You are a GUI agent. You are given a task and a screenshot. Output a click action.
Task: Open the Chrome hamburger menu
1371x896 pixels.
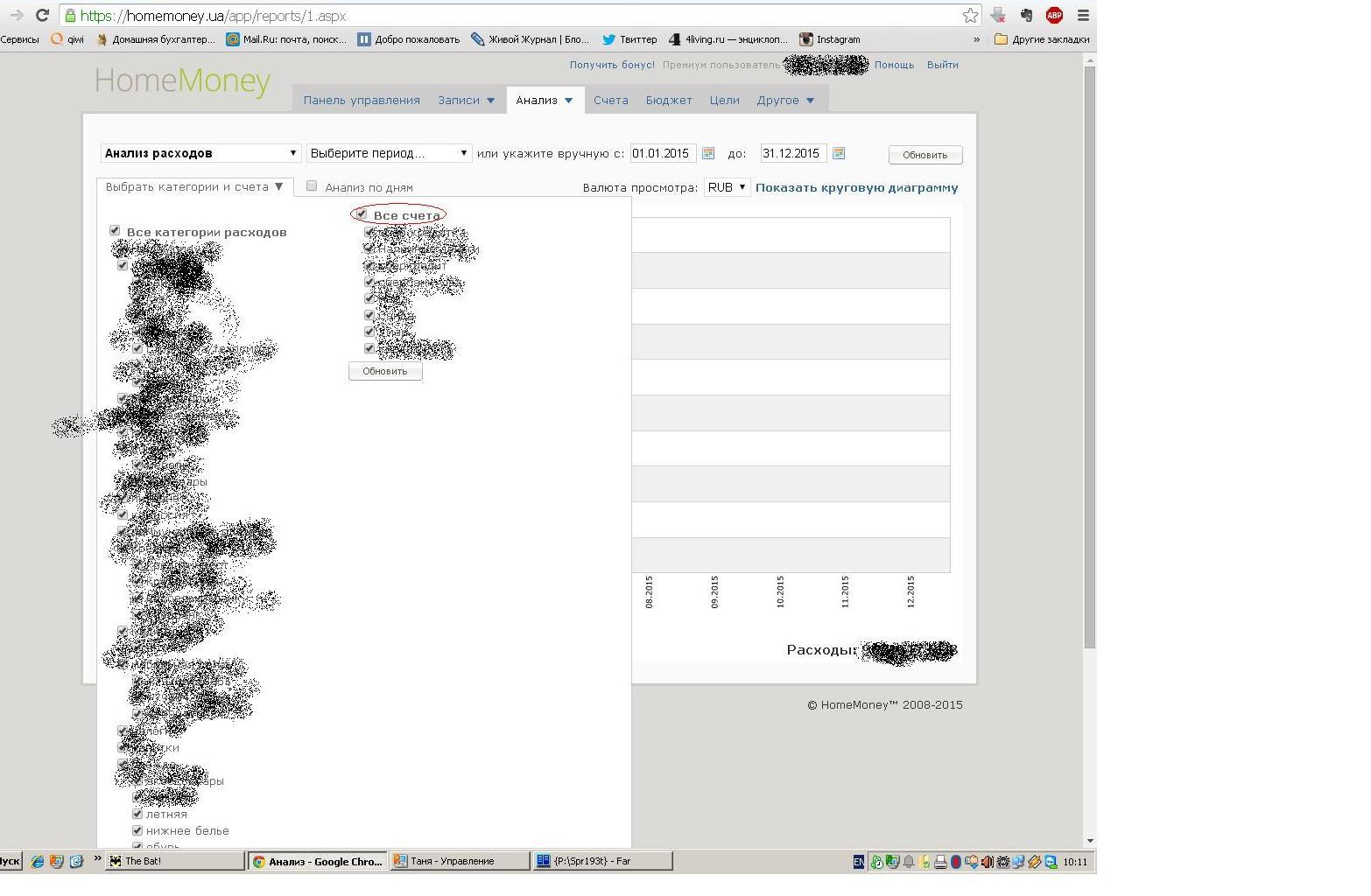(1083, 15)
